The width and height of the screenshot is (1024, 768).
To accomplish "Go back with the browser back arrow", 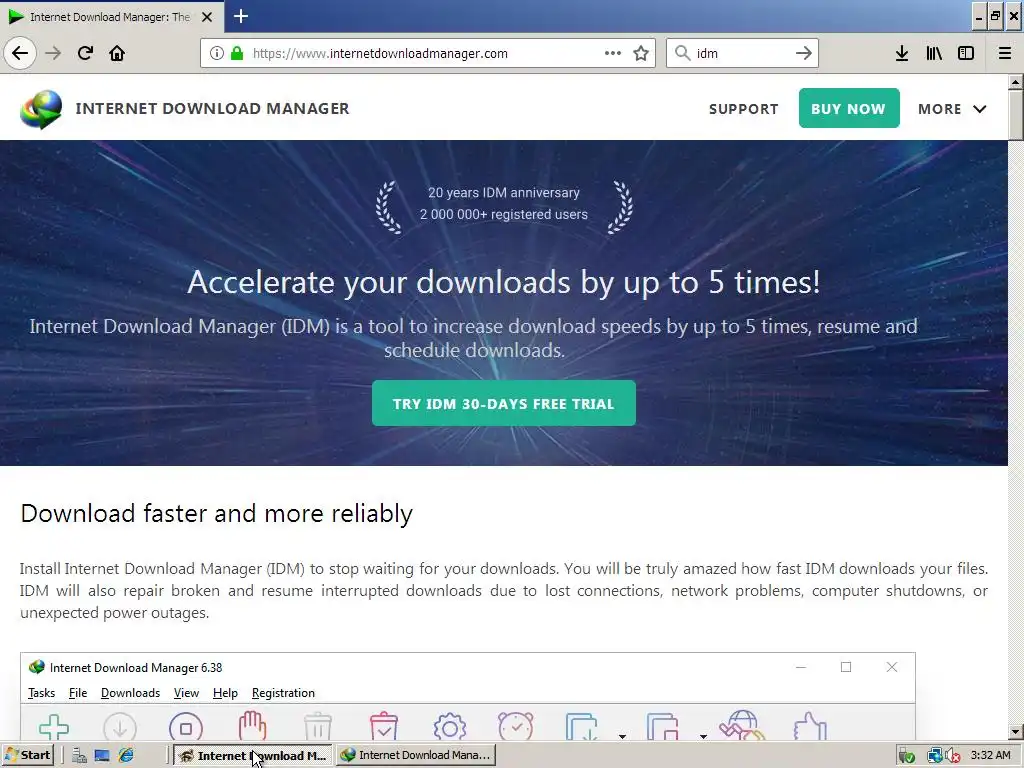I will [20, 53].
